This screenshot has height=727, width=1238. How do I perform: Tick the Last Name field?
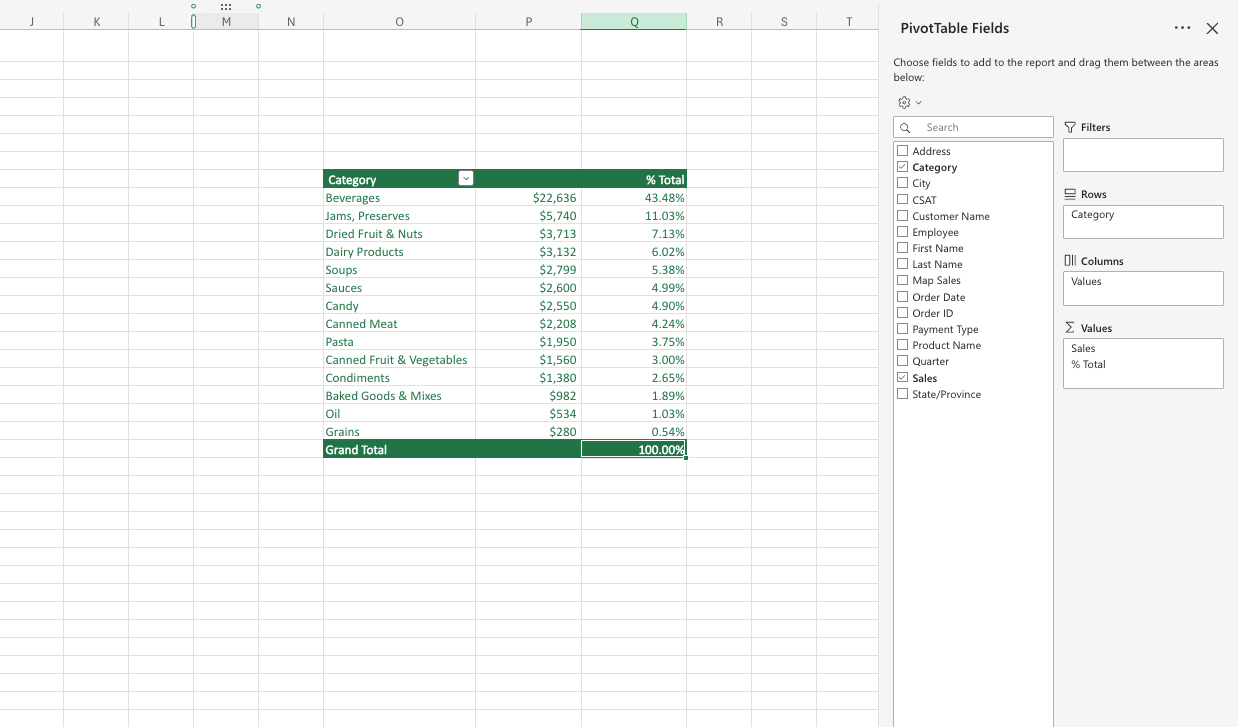tap(903, 264)
